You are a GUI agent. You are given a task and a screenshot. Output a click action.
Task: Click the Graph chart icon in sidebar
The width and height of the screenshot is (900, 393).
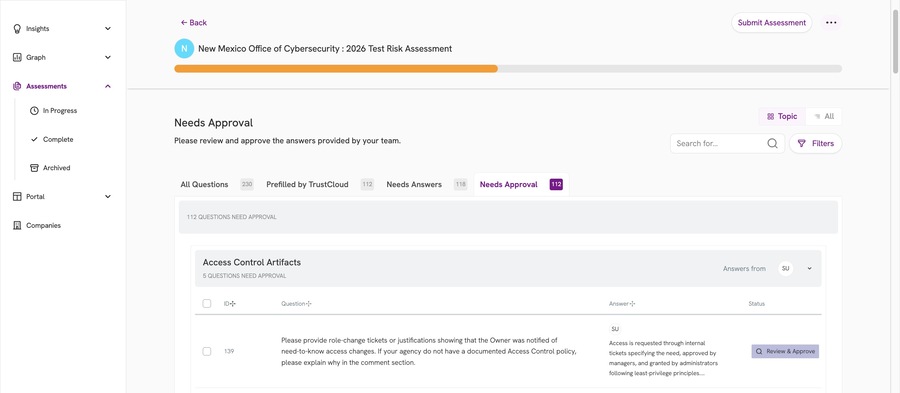[17, 57]
